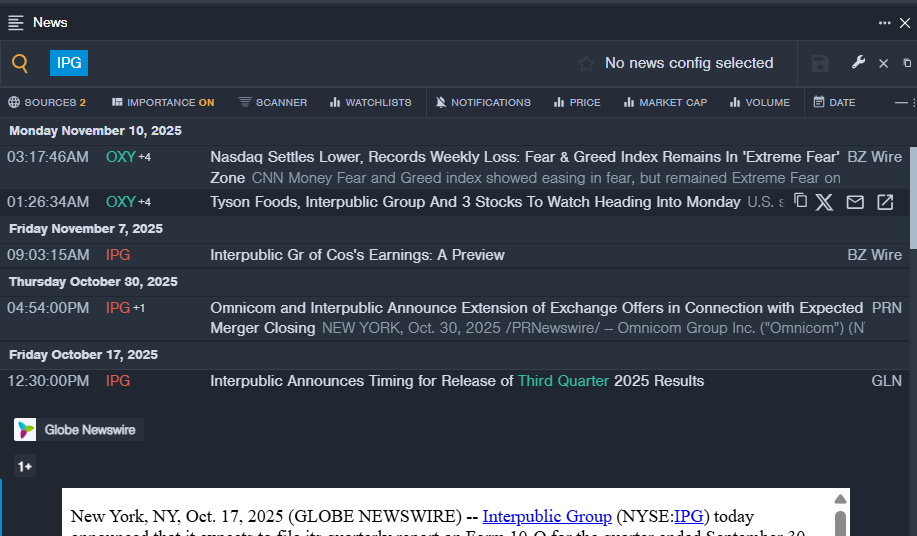The width and height of the screenshot is (917, 536).
Task: Open Tyson Foods story in new window
Action: click(x=885, y=202)
